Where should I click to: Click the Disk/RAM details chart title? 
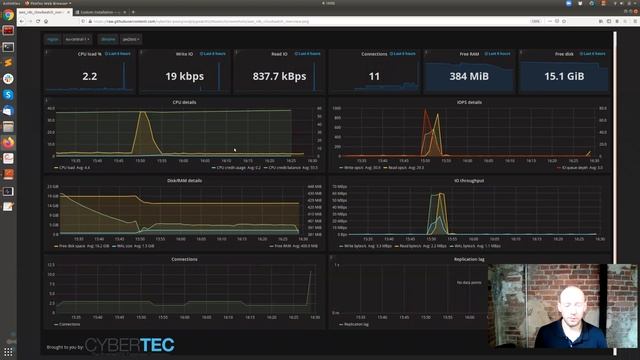[x=184, y=180]
